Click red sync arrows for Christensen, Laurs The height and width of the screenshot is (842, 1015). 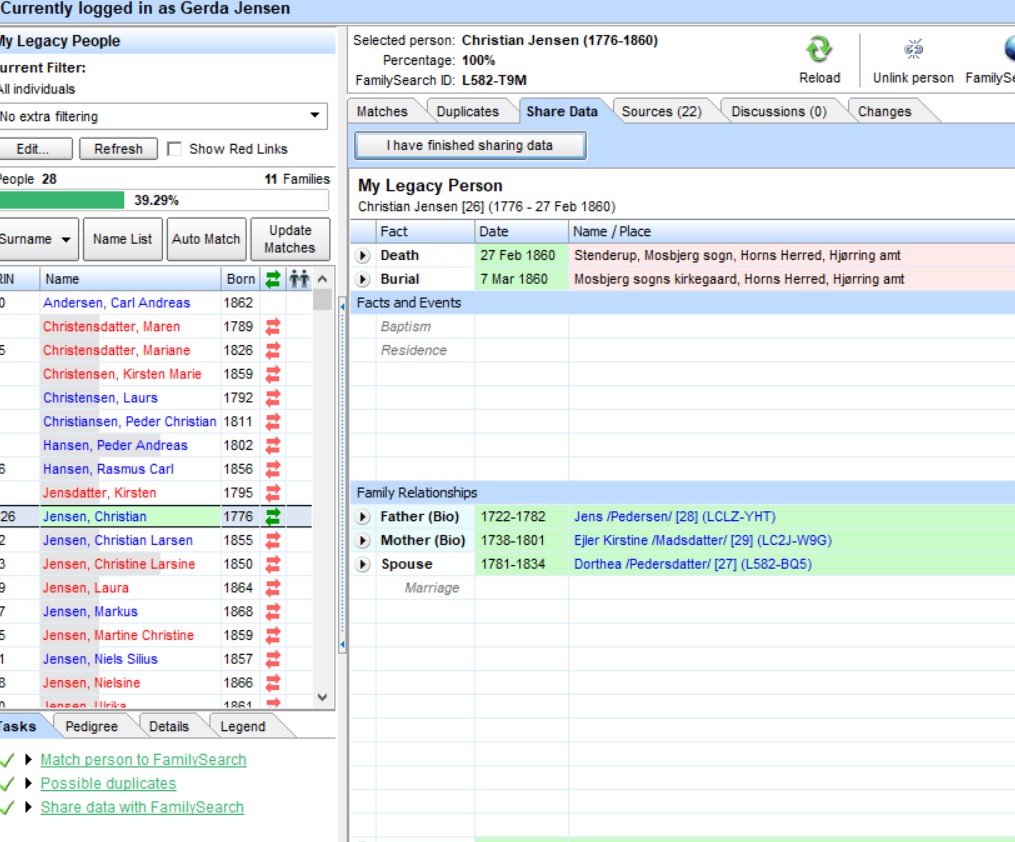pyautogui.click(x=273, y=398)
